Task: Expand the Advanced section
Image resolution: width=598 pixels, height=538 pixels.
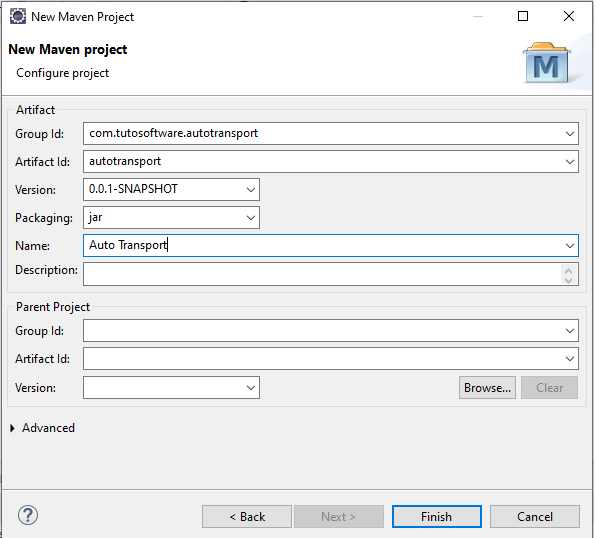Action: point(12,428)
